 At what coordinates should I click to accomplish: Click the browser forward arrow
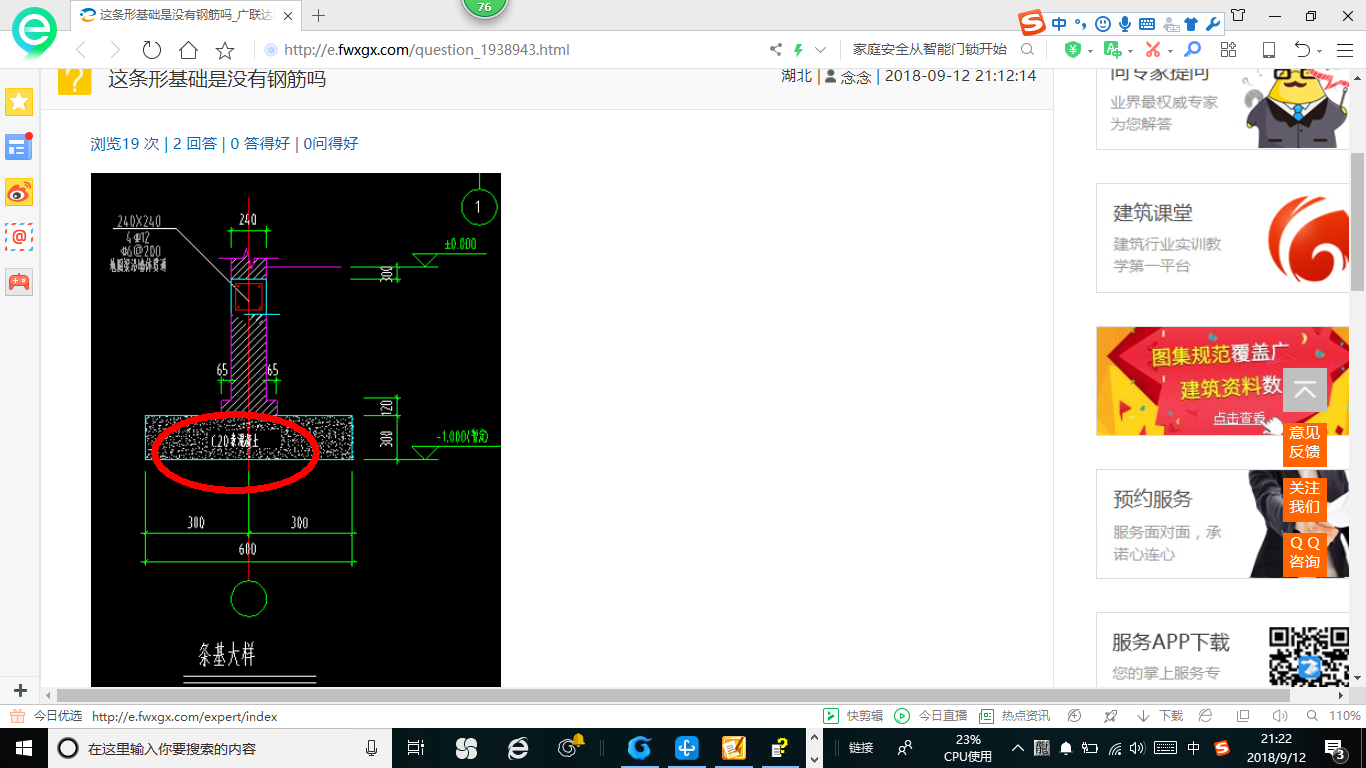click(x=115, y=50)
